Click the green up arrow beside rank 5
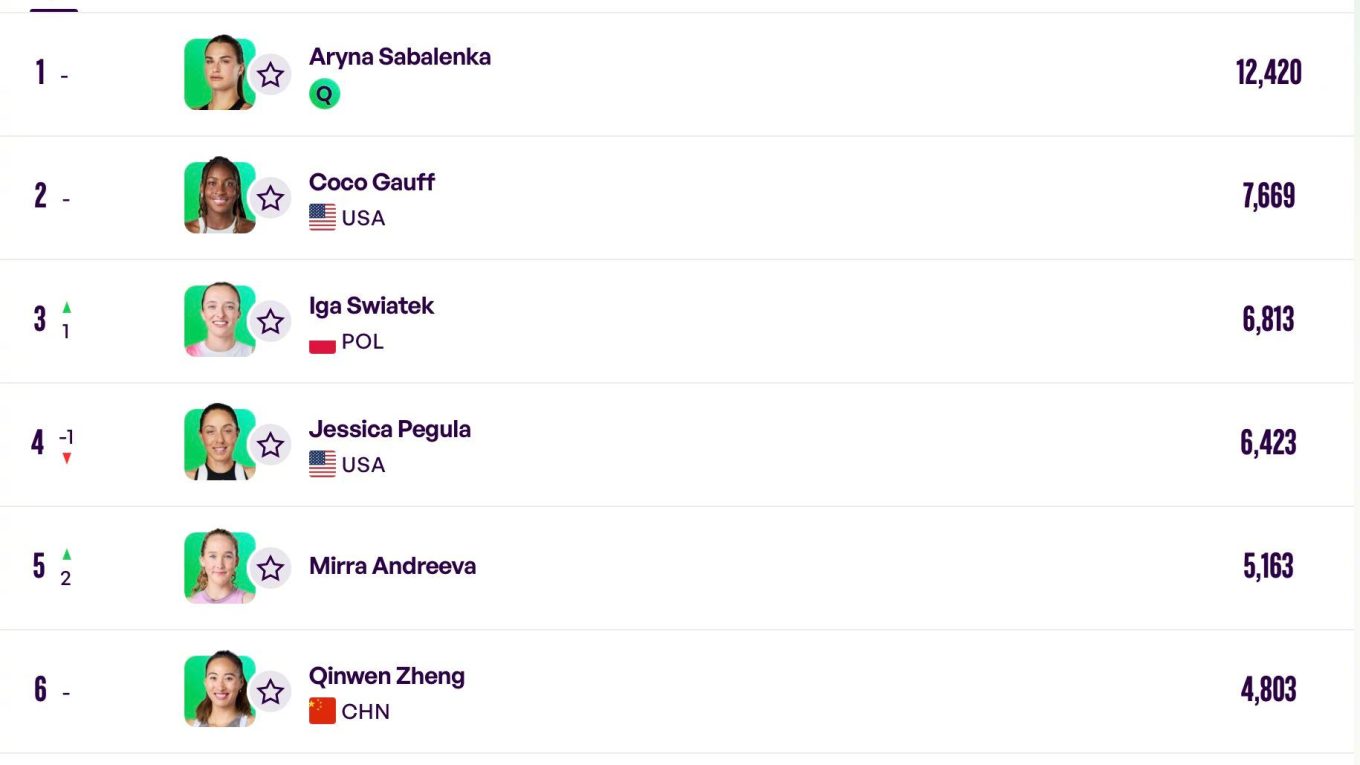 [67, 554]
